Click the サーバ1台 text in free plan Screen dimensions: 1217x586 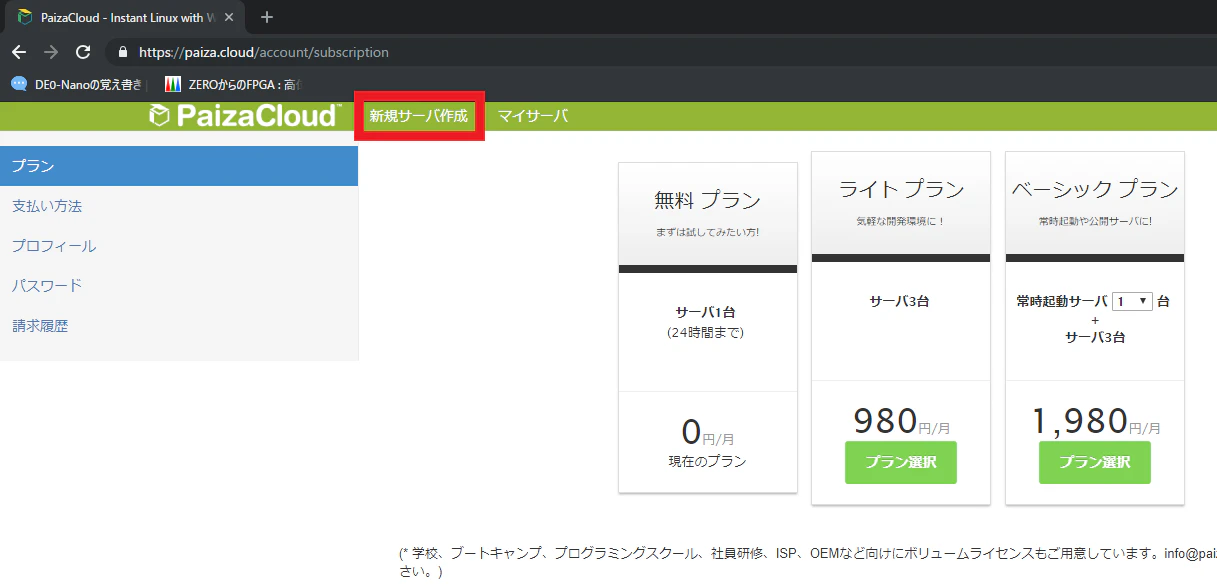coord(707,312)
